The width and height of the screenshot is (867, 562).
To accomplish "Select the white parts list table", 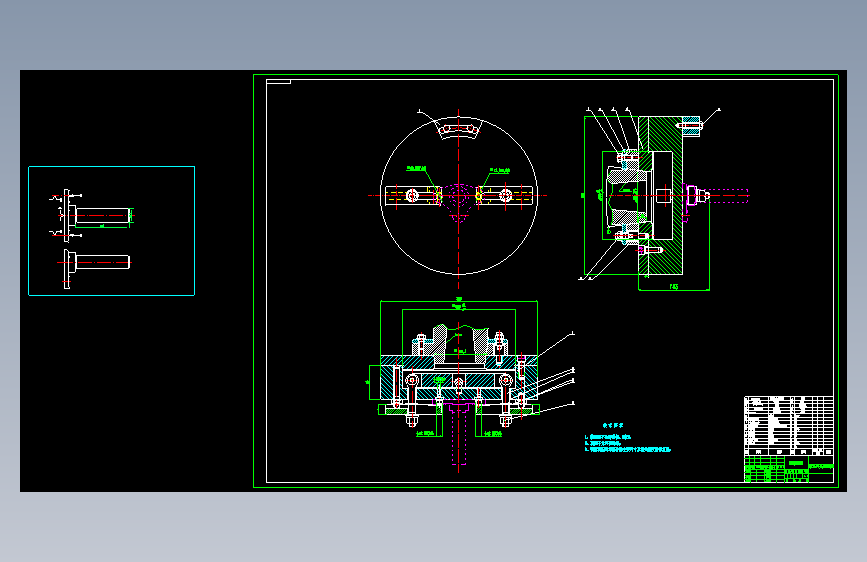I will coord(788,425).
